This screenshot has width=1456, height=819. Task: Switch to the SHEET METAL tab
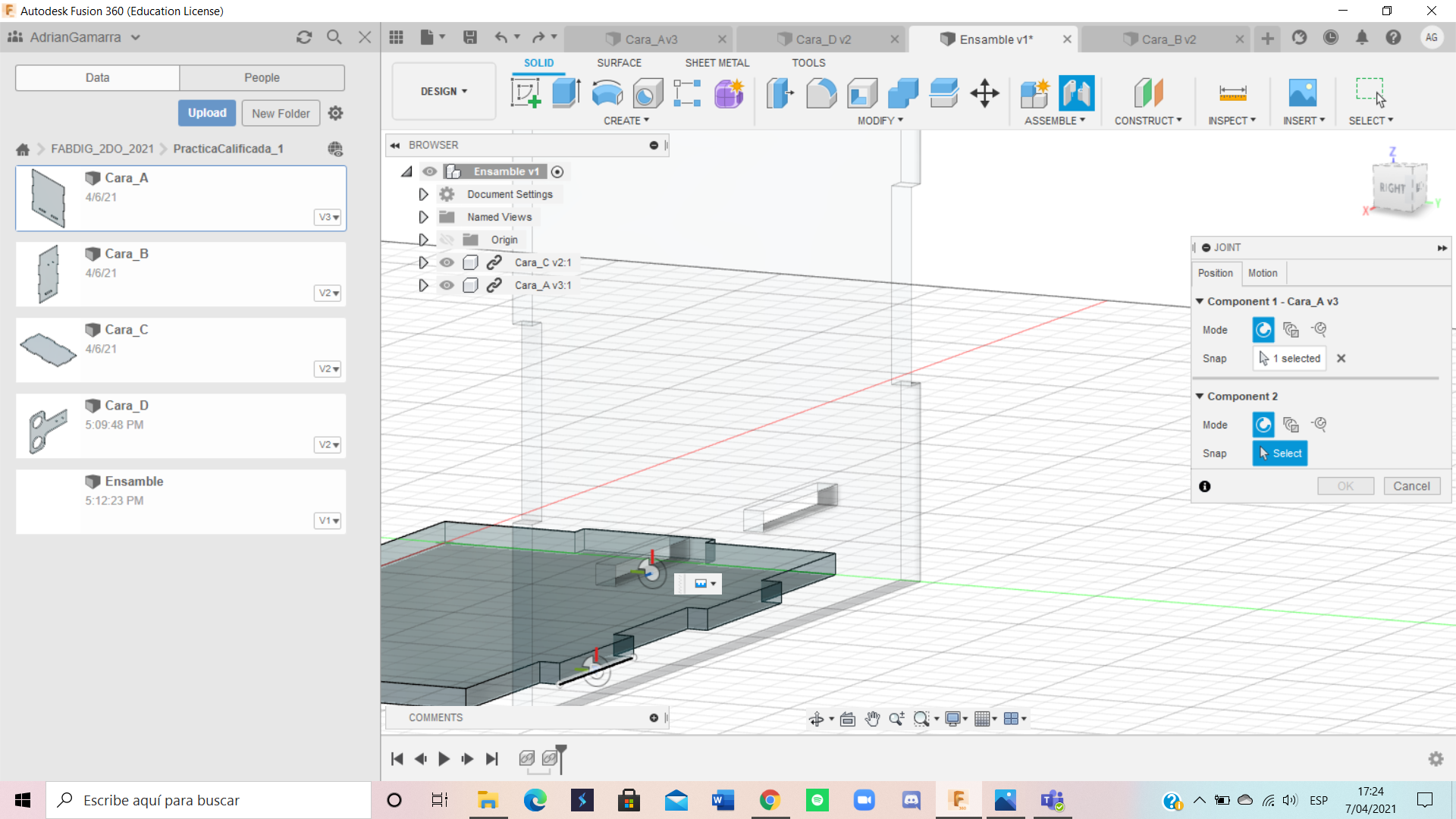pyautogui.click(x=717, y=63)
